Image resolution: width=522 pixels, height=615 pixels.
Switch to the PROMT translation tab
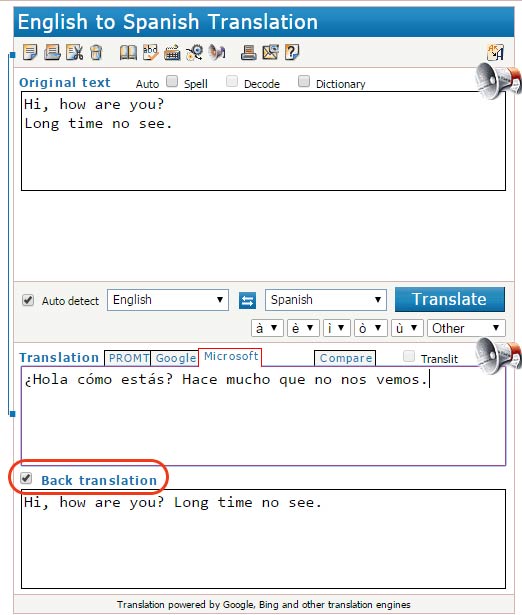128,358
